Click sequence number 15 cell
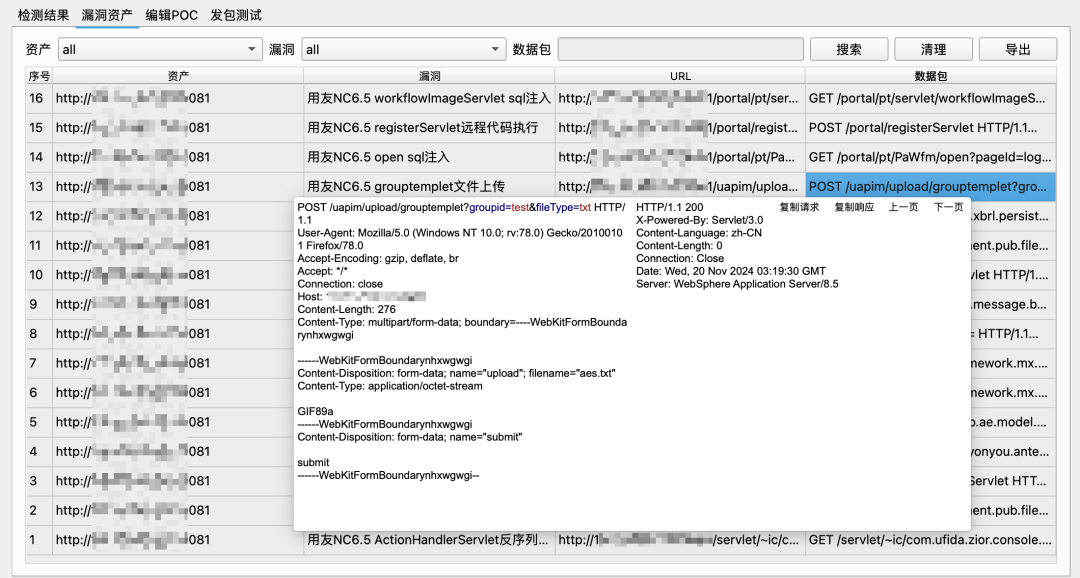The image size is (1080, 578). (39, 127)
